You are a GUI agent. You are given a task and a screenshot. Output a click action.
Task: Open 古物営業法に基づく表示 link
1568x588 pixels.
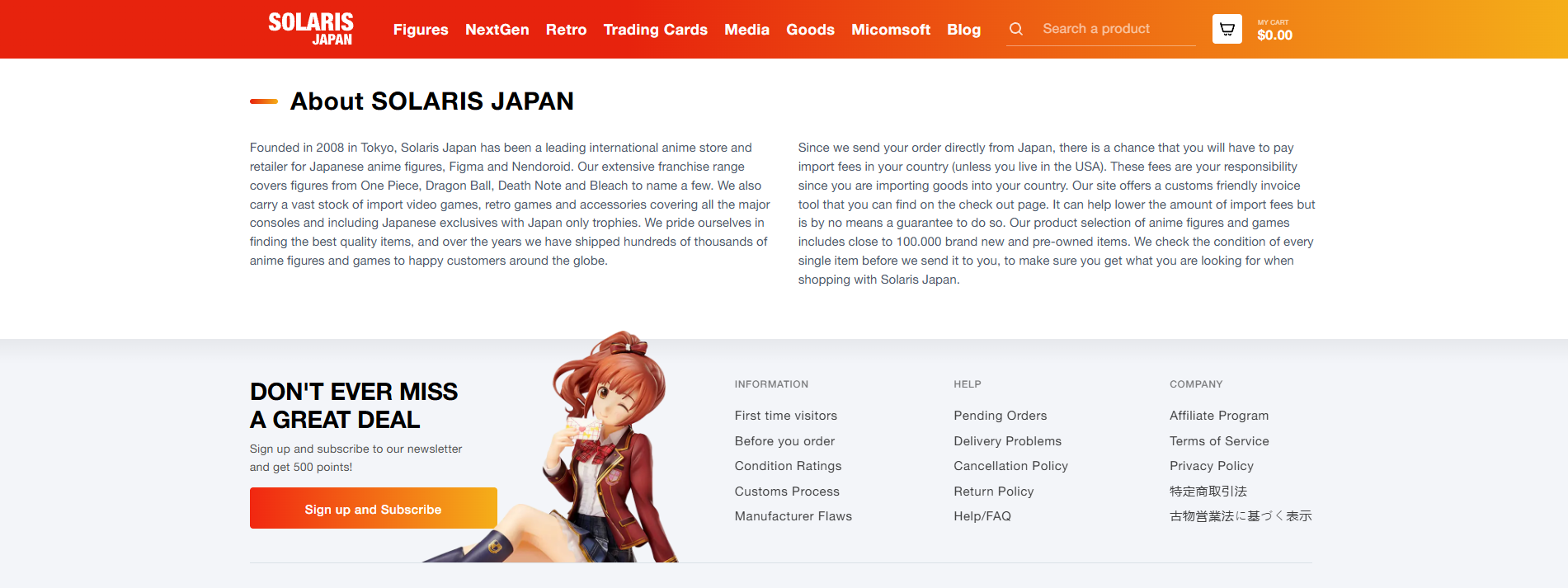tap(1241, 516)
